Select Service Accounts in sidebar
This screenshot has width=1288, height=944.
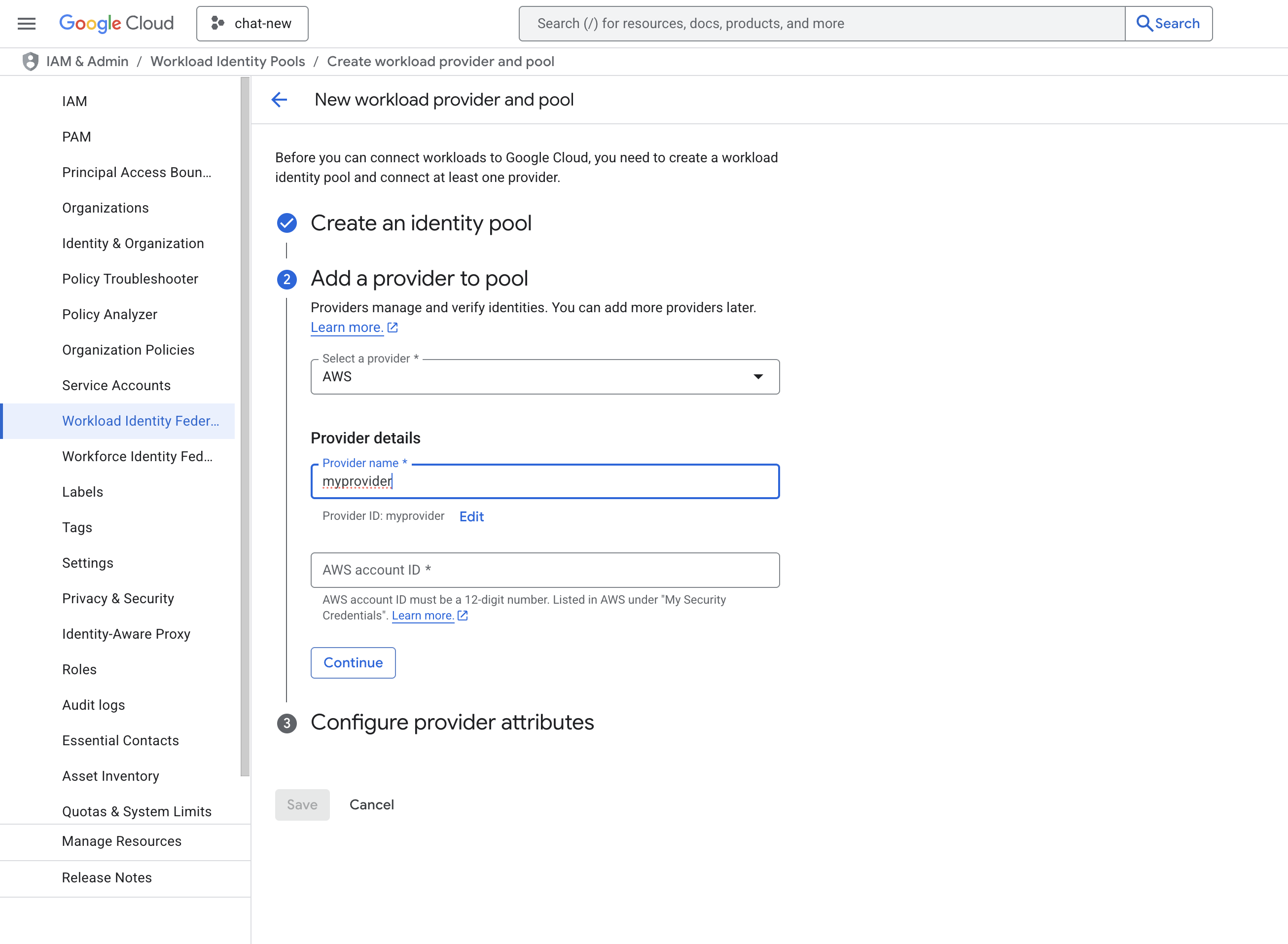coord(116,385)
